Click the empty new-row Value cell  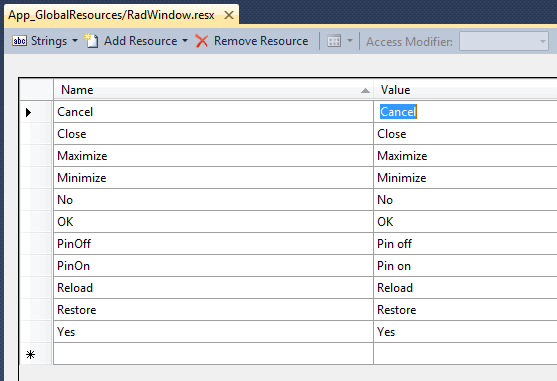point(465,354)
